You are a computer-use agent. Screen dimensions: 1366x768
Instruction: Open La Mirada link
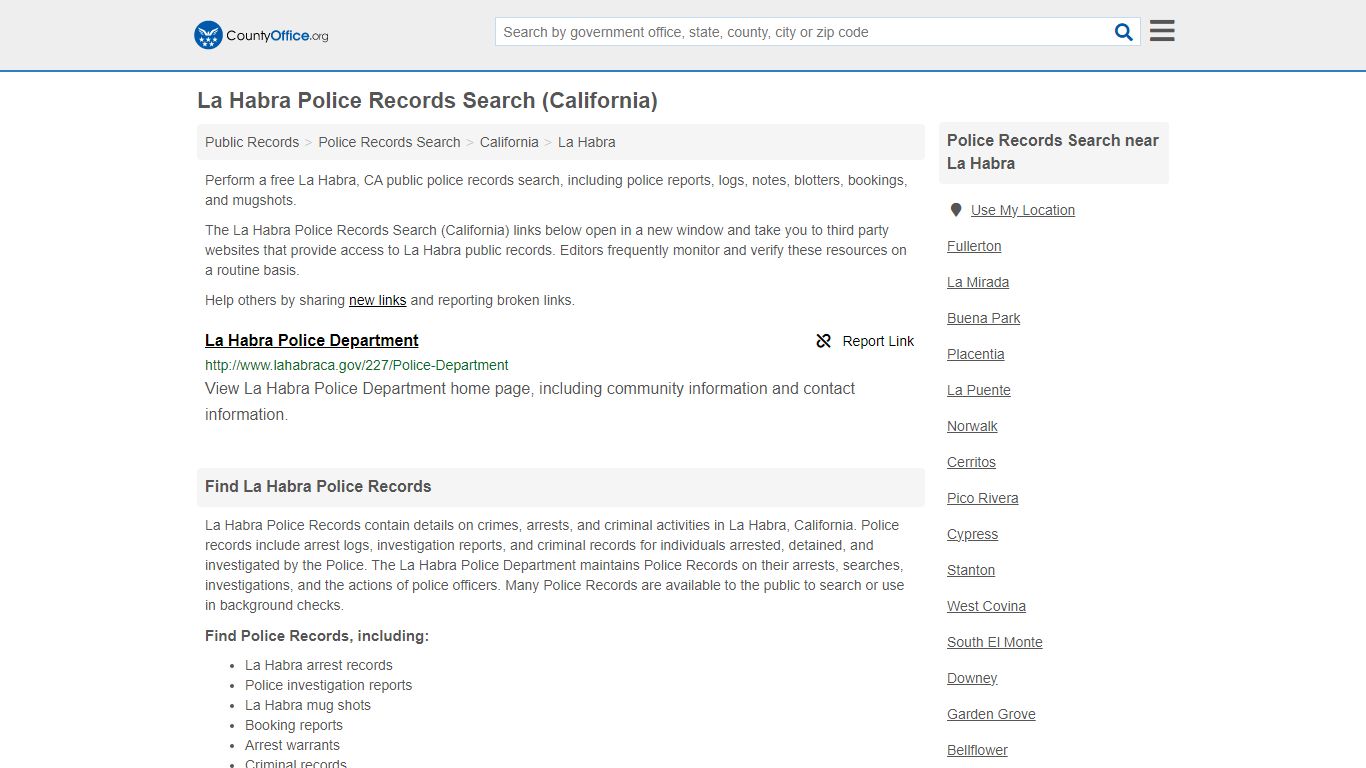tap(978, 282)
